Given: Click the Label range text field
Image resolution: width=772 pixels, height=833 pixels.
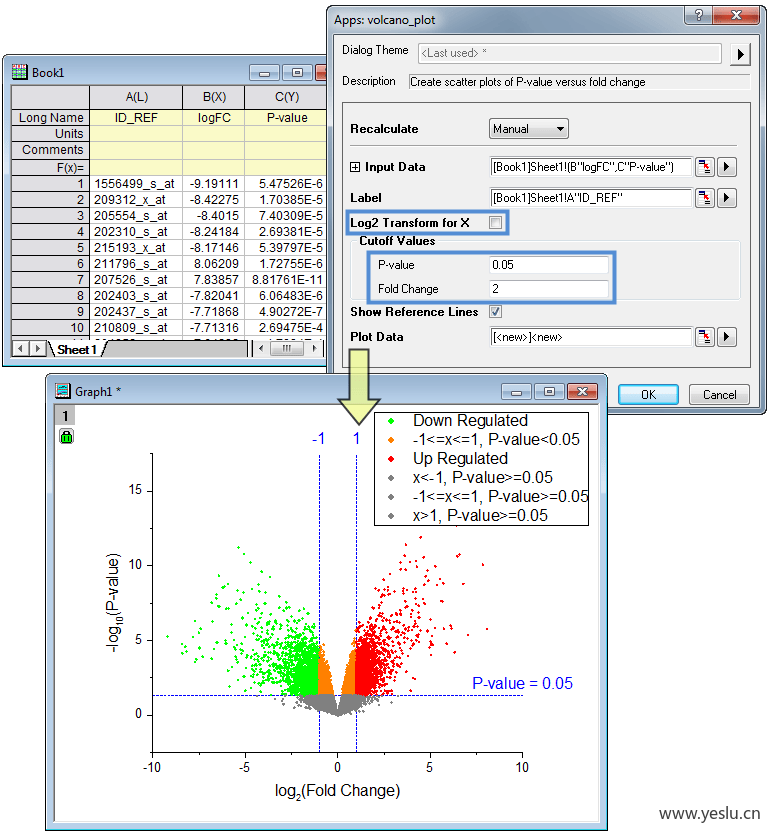Looking at the screenshot, I should pos(591,198).
